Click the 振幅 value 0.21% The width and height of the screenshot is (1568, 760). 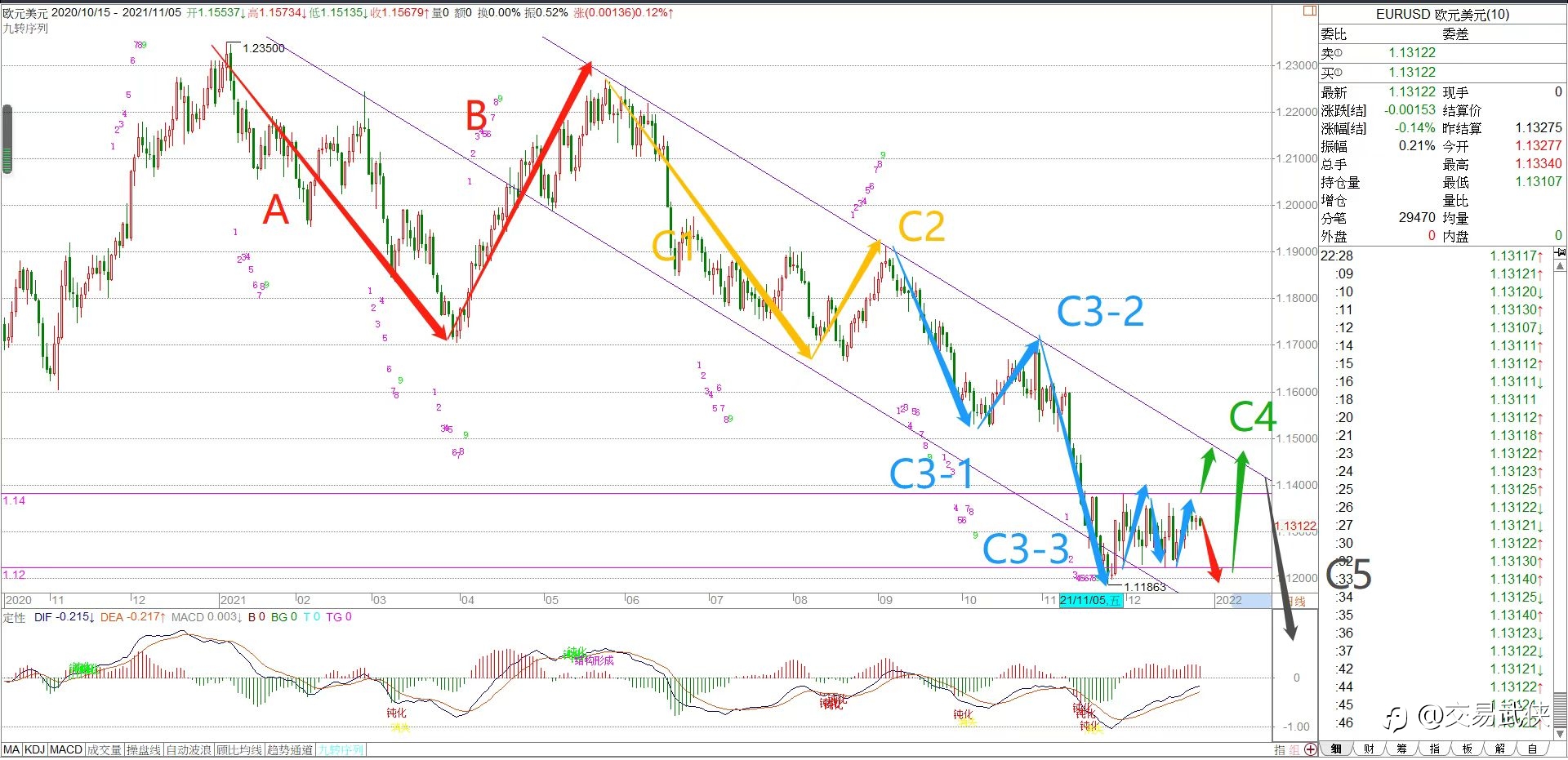pos(1417,146)
